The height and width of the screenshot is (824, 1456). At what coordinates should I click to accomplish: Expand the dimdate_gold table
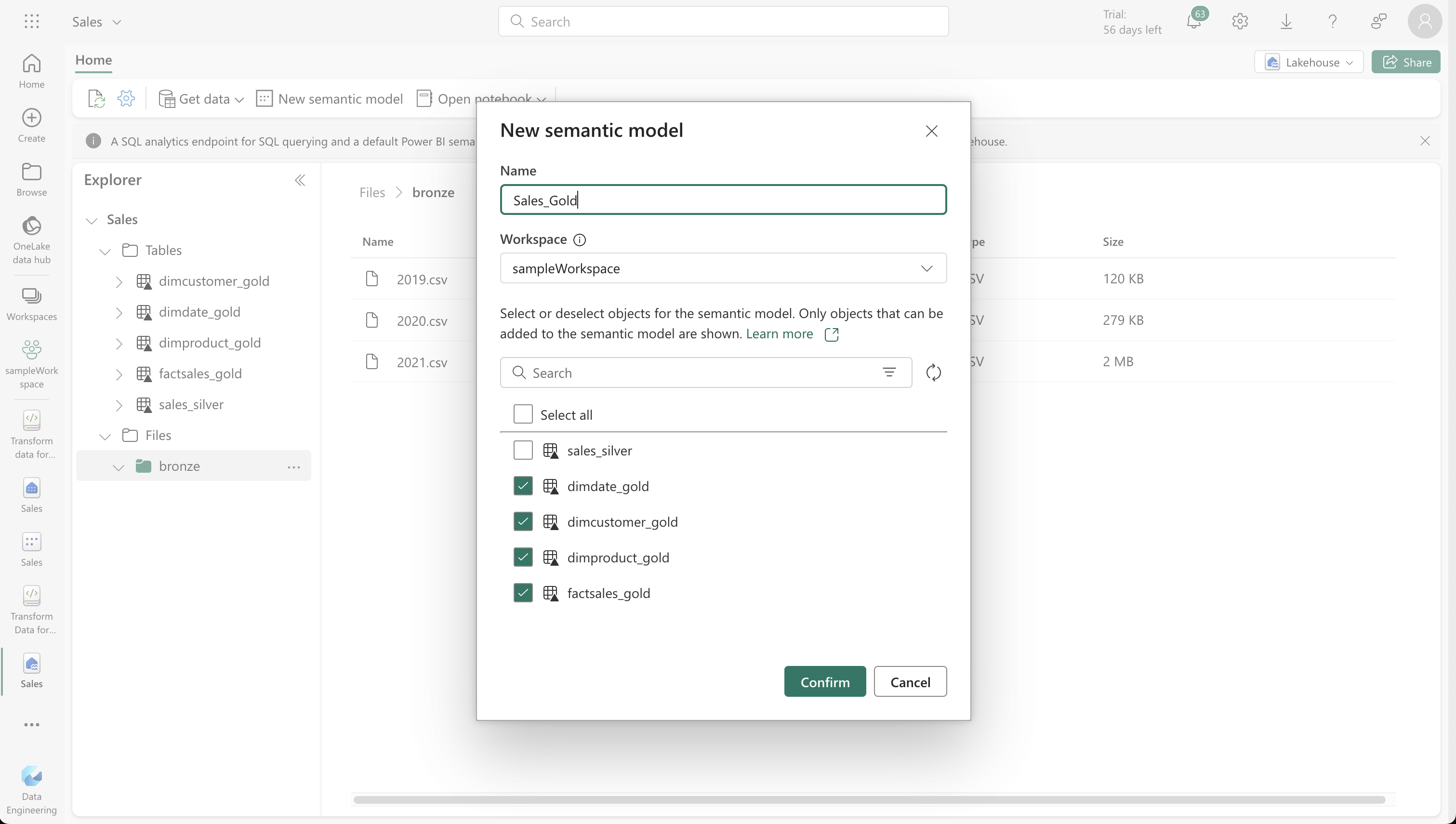click(x=119, y=313)
